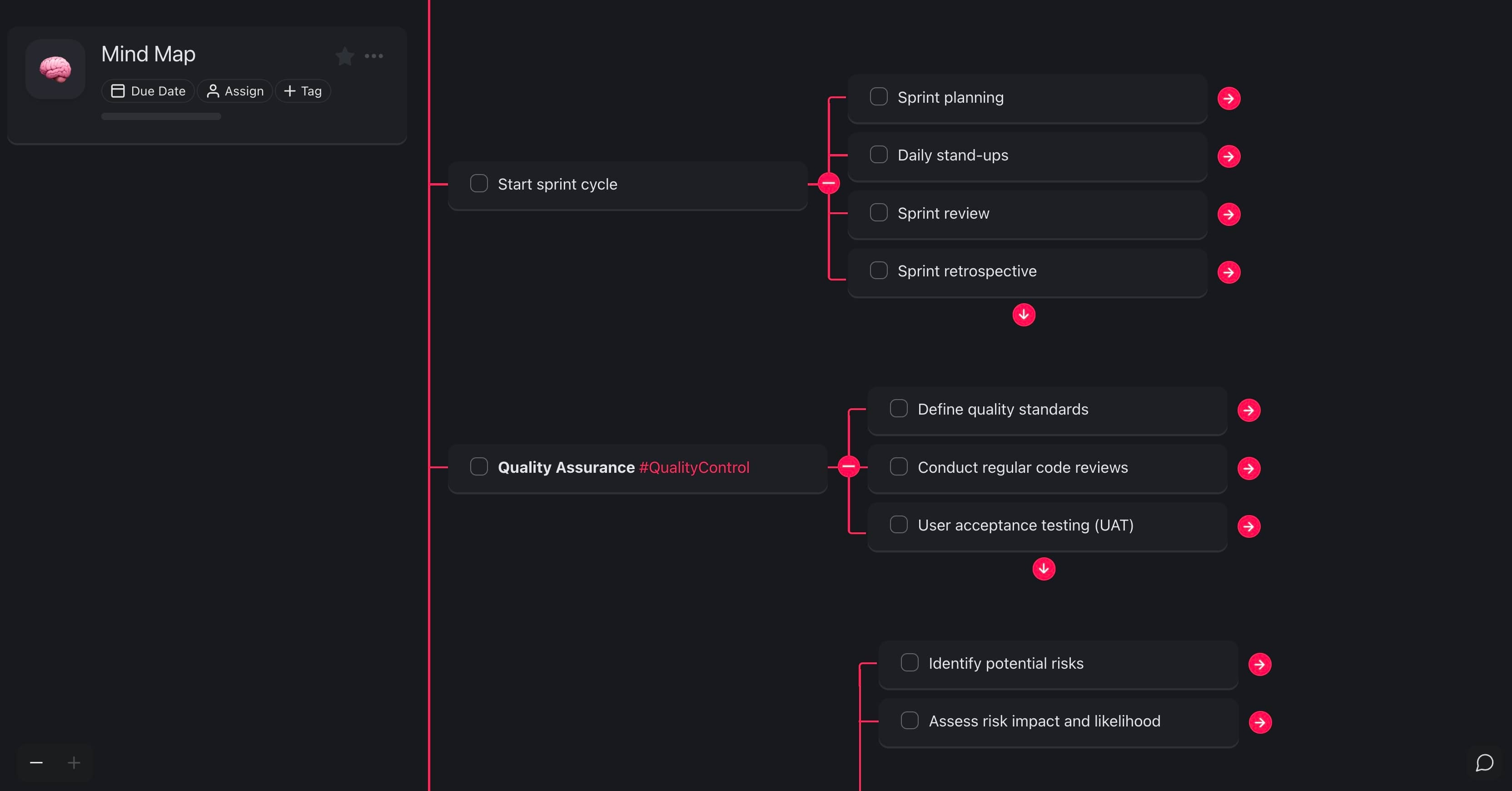Click the progress bar under the Mind Map title
Screen dimensions: 1512x791
tap(161, 116)
